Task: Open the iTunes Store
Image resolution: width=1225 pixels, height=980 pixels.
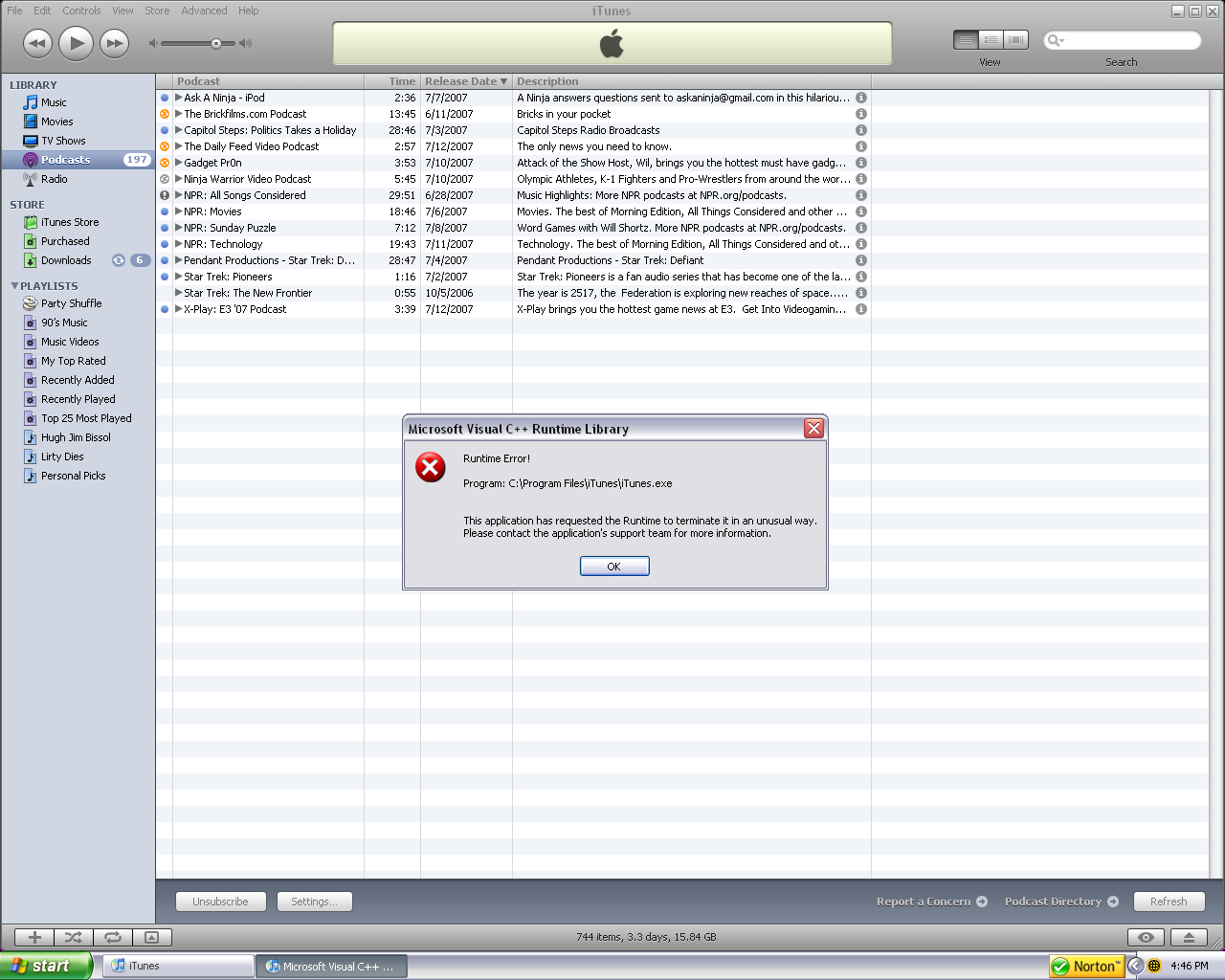Action: pyautogui.click(x=70, y=222)
